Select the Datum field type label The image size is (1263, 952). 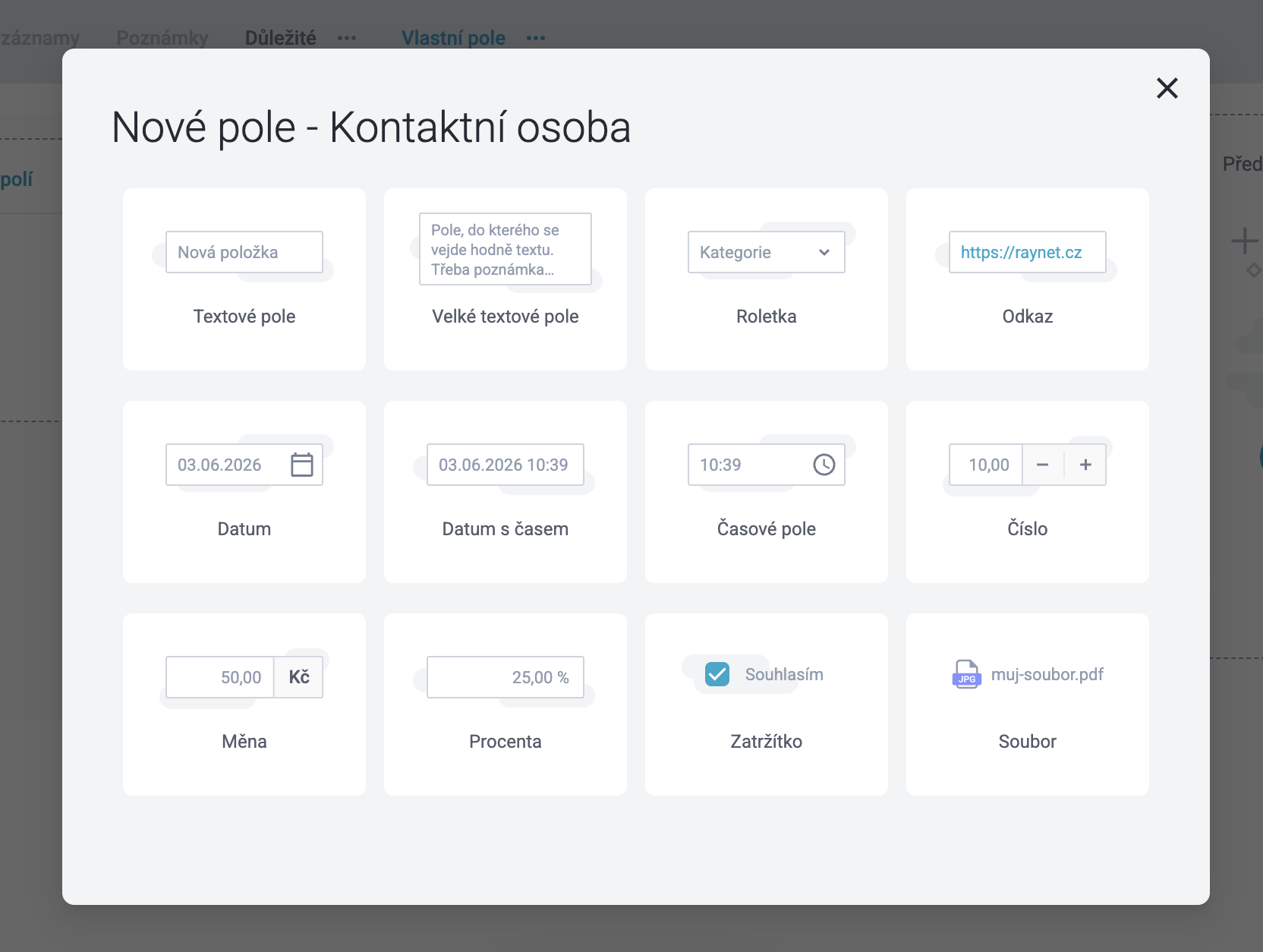[x=244, y=529]
